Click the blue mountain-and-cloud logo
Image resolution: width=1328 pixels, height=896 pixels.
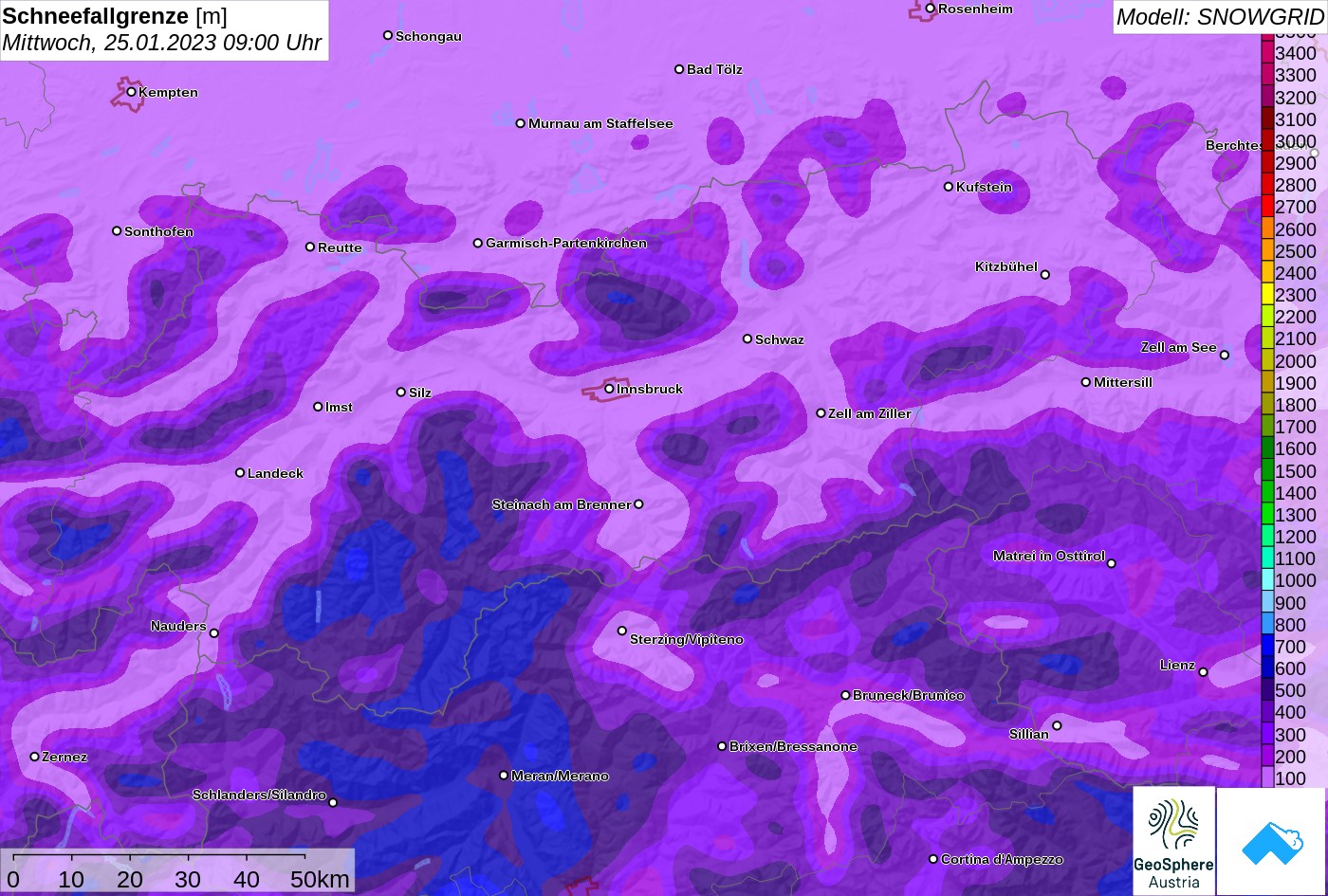click(1271, 841)
